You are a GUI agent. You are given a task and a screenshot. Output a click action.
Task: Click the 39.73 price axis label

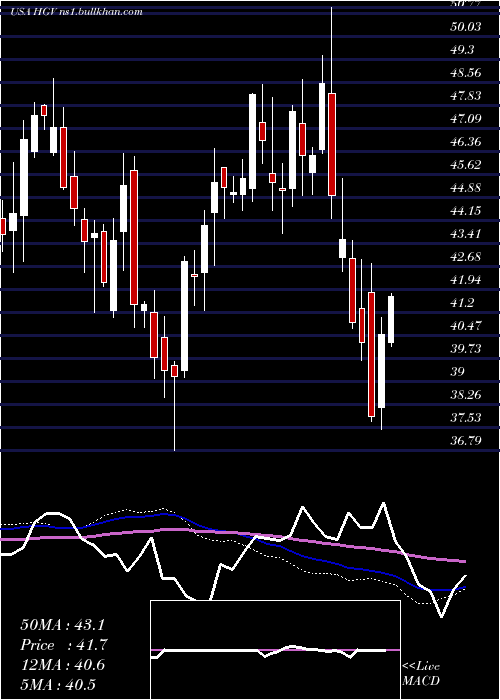466,349
